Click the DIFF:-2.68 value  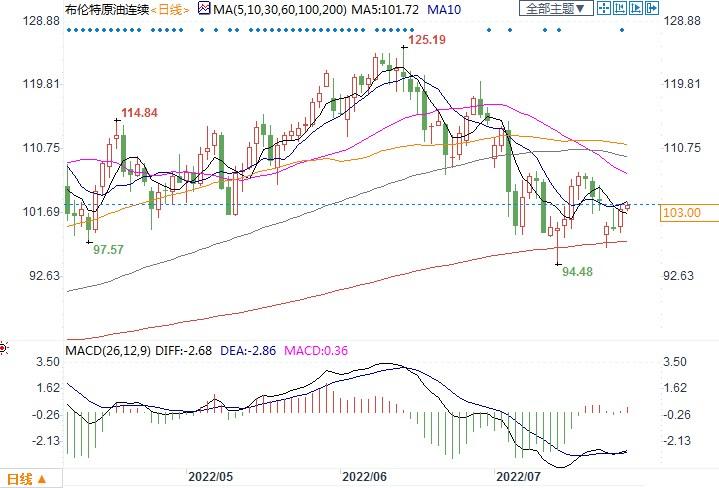point(184,351)
